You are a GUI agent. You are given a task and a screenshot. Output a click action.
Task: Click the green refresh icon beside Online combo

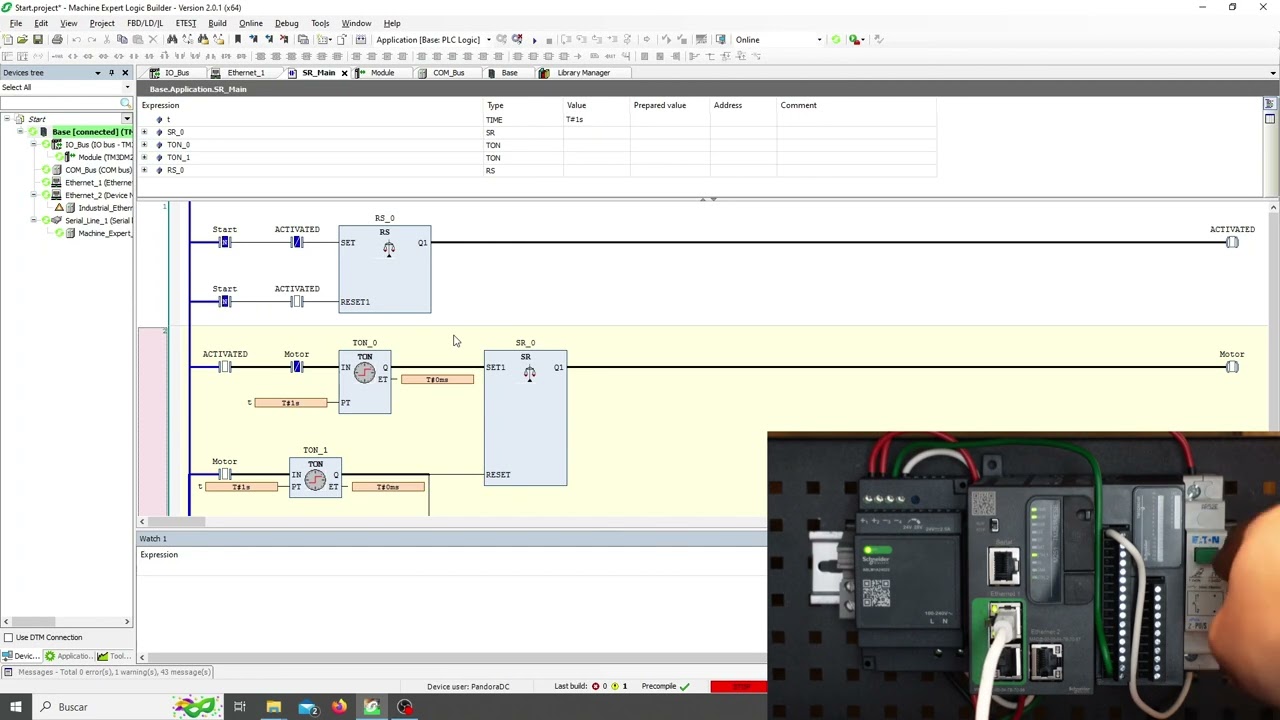(x=836, y=39)
